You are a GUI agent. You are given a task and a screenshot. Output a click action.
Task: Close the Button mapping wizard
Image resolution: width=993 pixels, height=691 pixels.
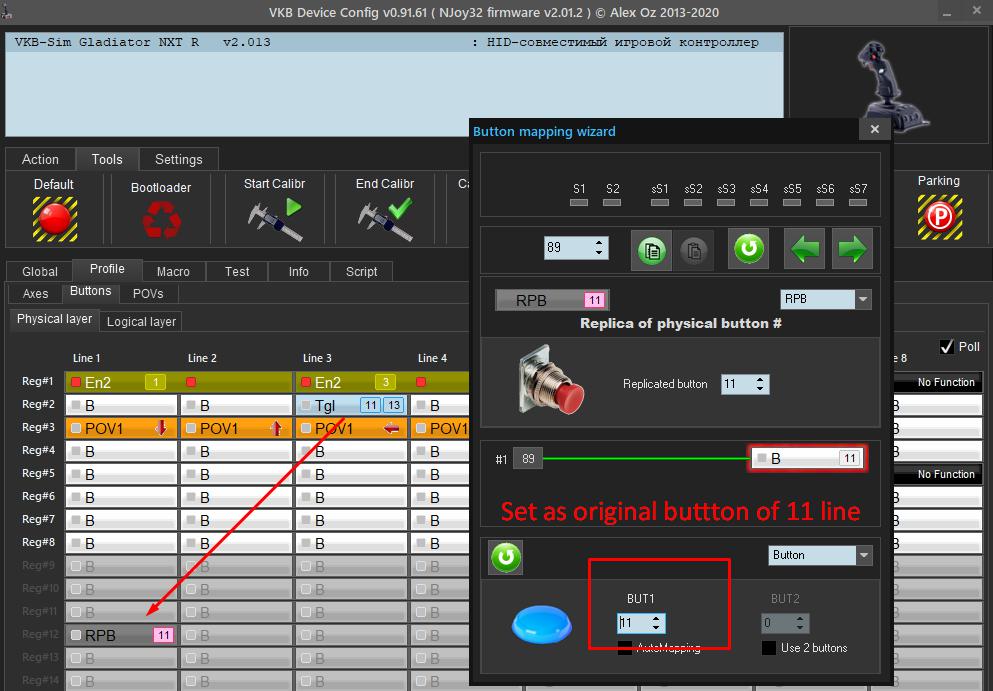(875, 129)
